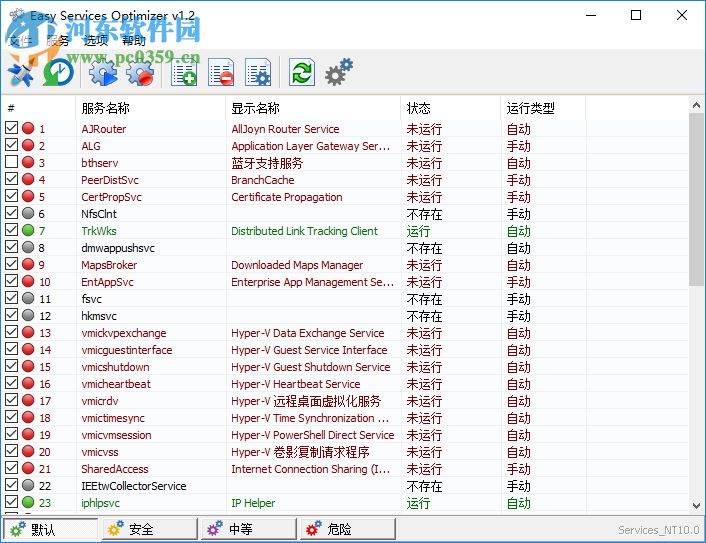Uncheck the vmicheartbeat service checkbox
706x543 pixels.
pos(12,383)
